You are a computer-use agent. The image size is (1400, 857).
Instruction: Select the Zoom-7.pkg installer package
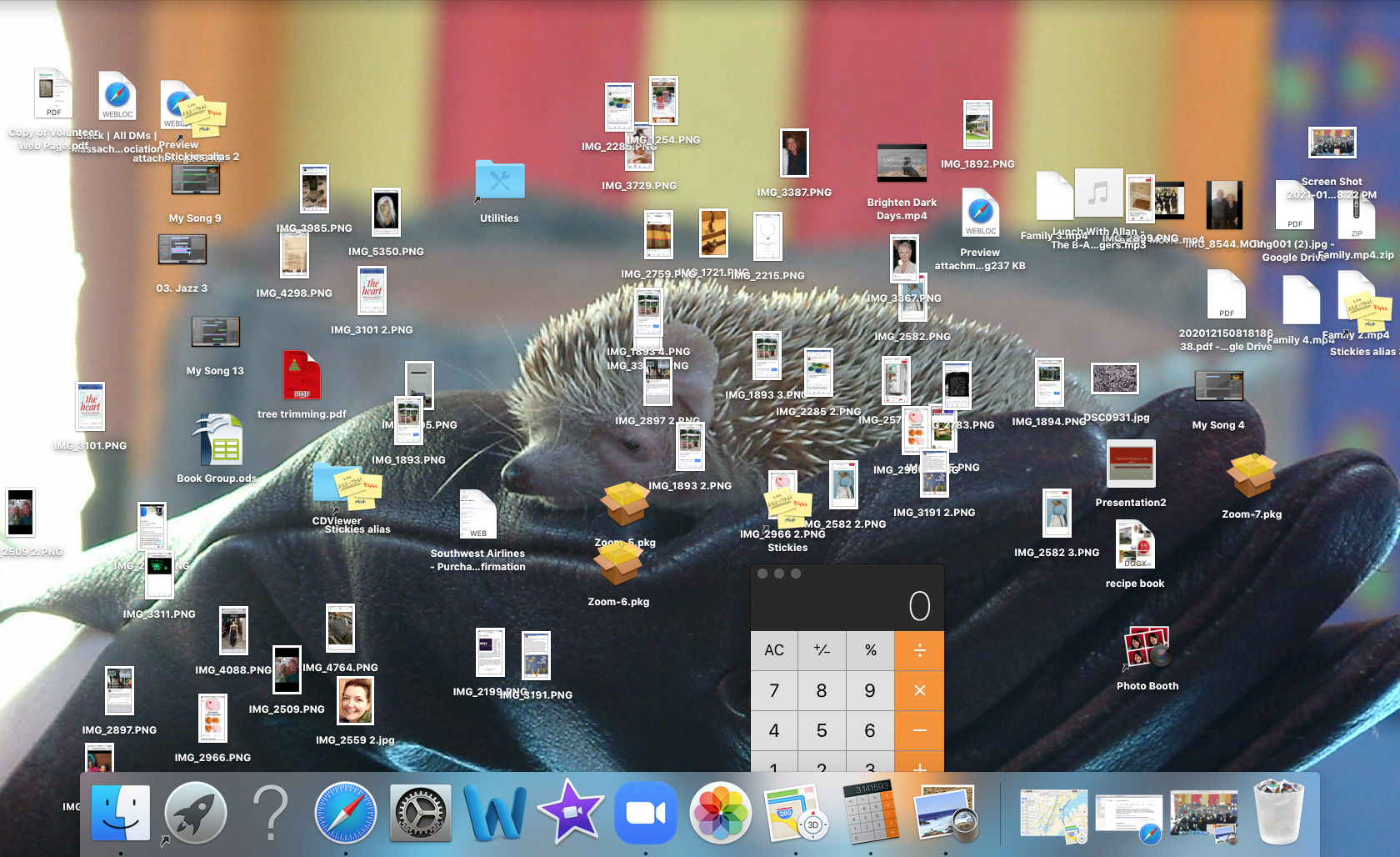1252,475
